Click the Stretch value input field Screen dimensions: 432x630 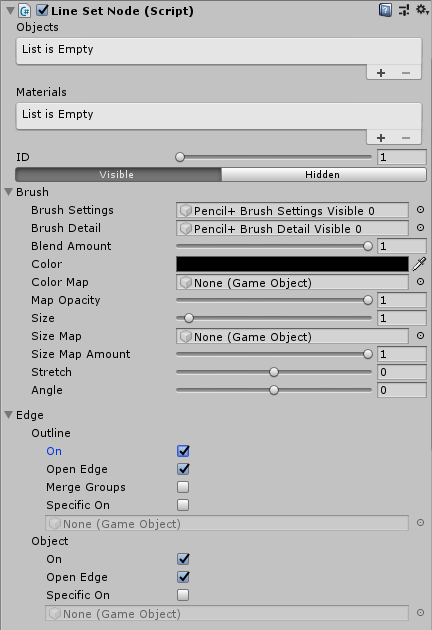tap(401, 372)
